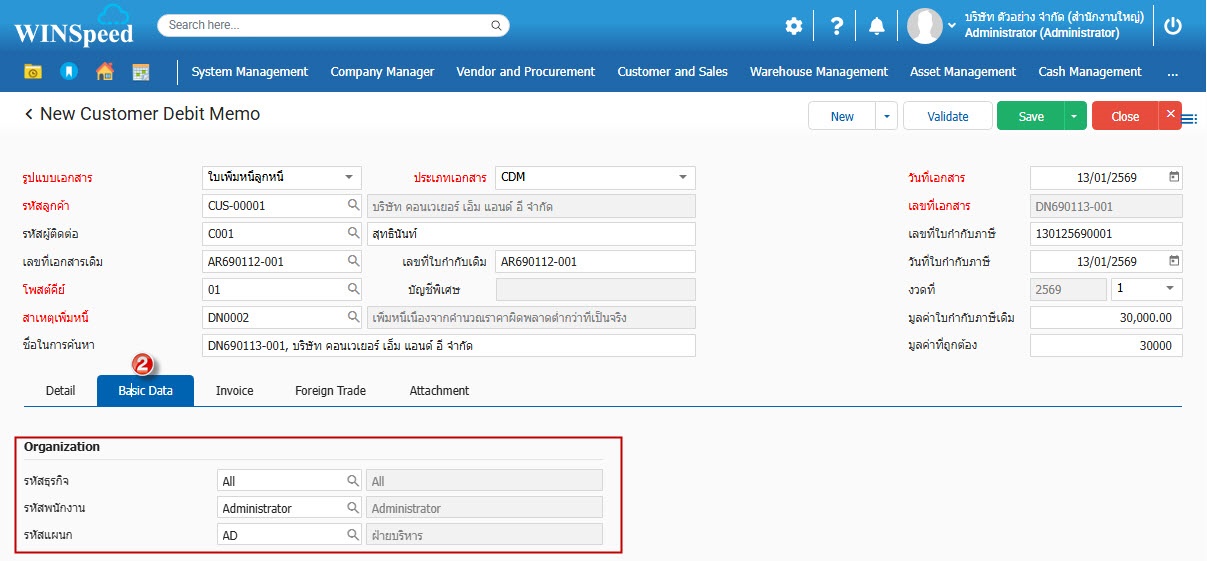
Task: Click the red Close button
Action: point(1124,117)
